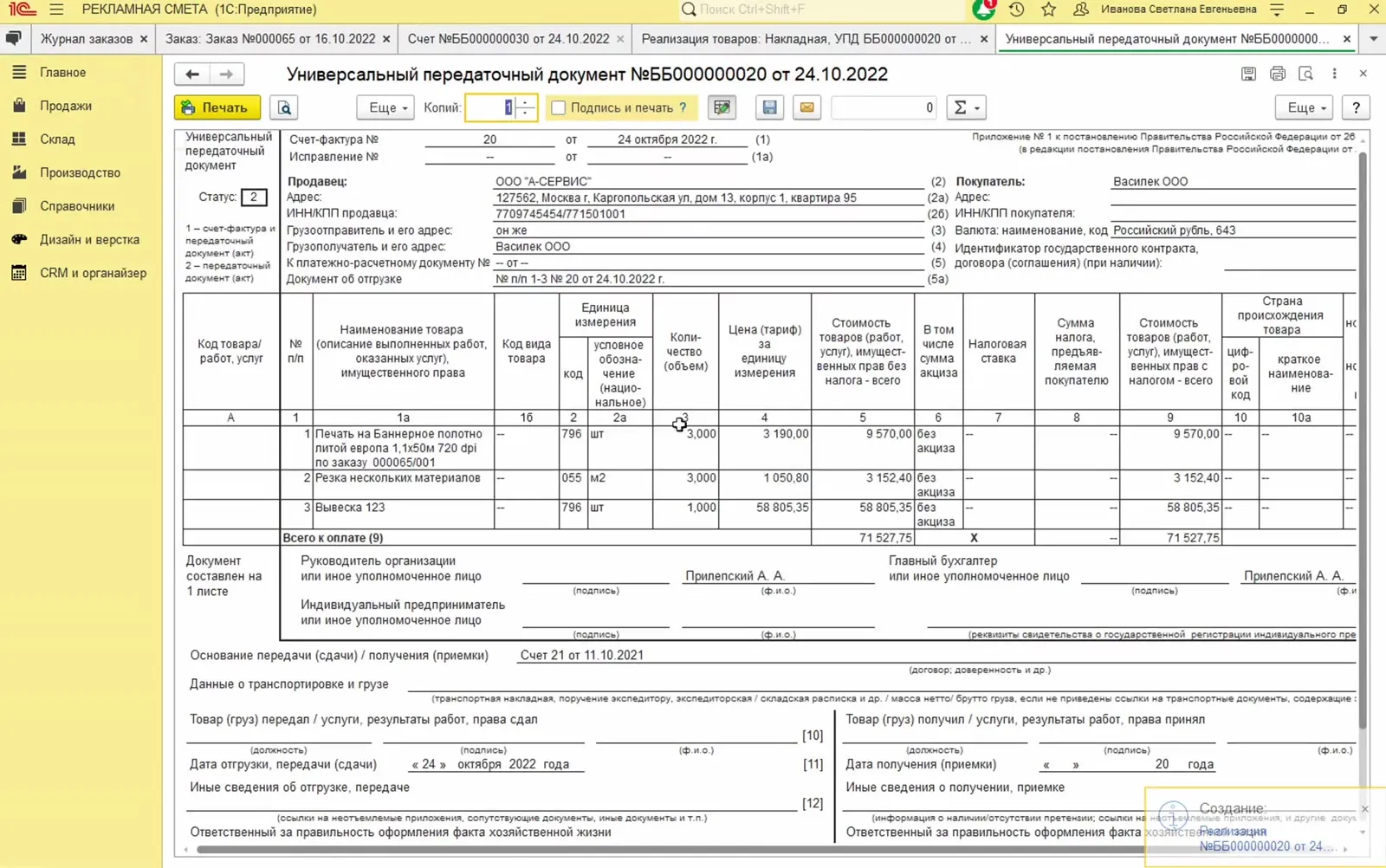Switch to Счет №ББ000000030 tab
The image size is (1386, 868).
tap(508, 39)
